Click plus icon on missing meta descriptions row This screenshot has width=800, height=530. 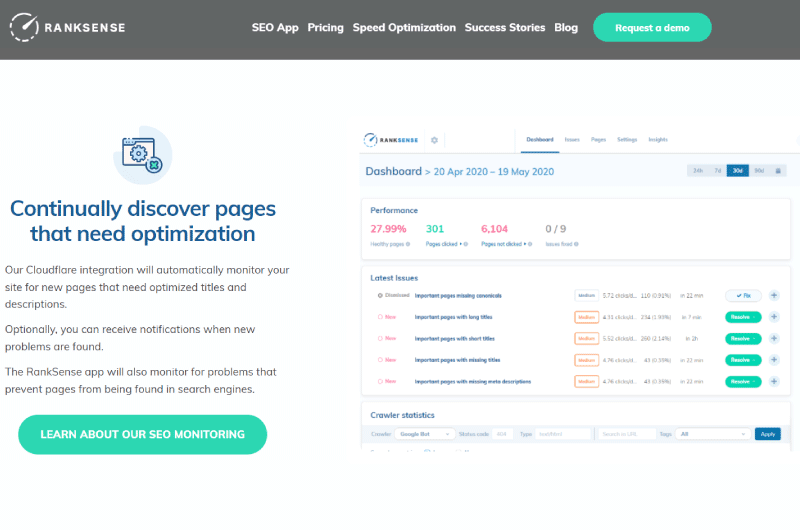pos(774,381)
